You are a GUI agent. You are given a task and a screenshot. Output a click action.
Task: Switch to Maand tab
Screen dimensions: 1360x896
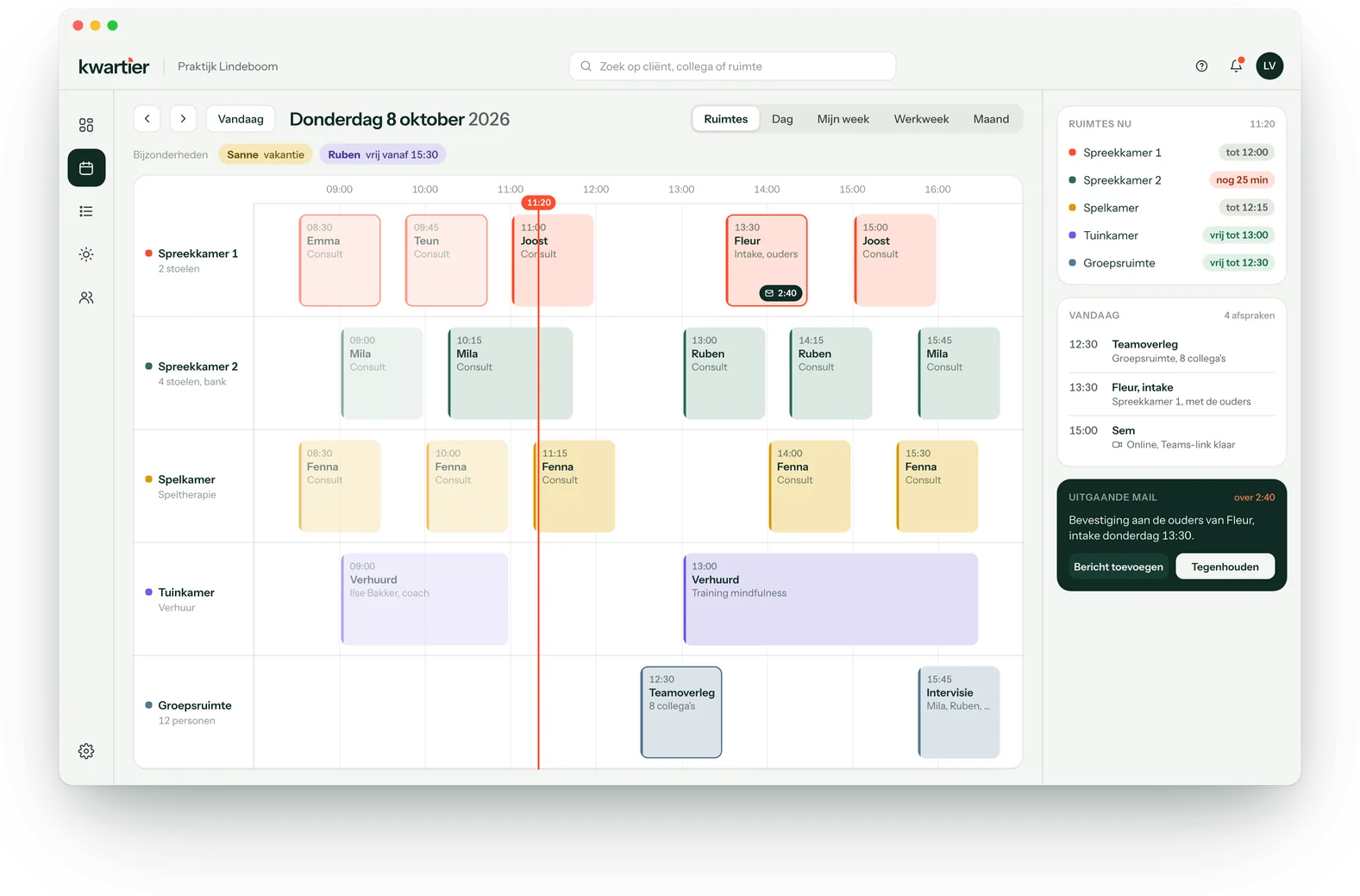tap(991, 119)
